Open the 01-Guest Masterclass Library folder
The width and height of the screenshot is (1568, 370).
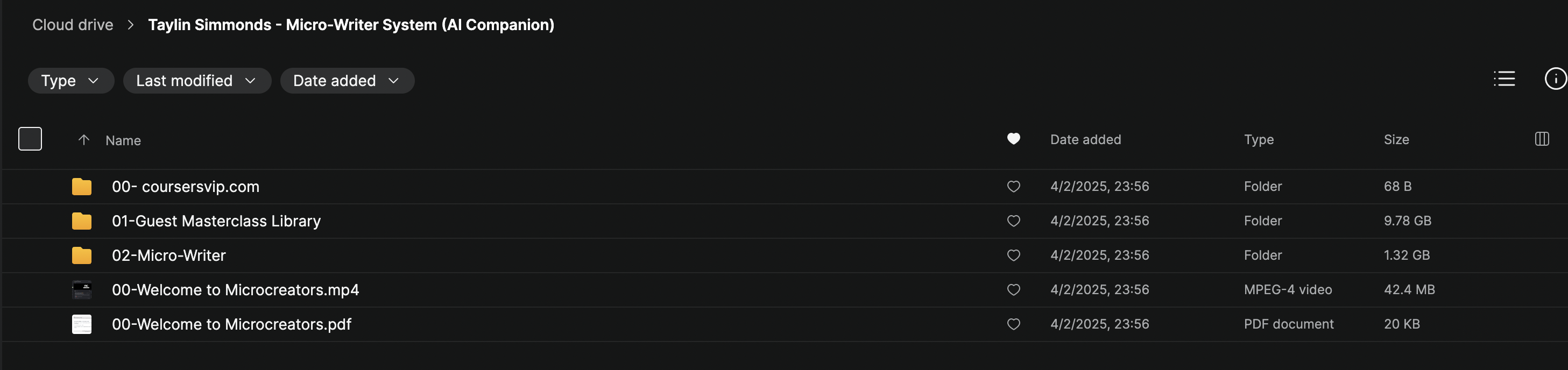[x=216, y=221]
